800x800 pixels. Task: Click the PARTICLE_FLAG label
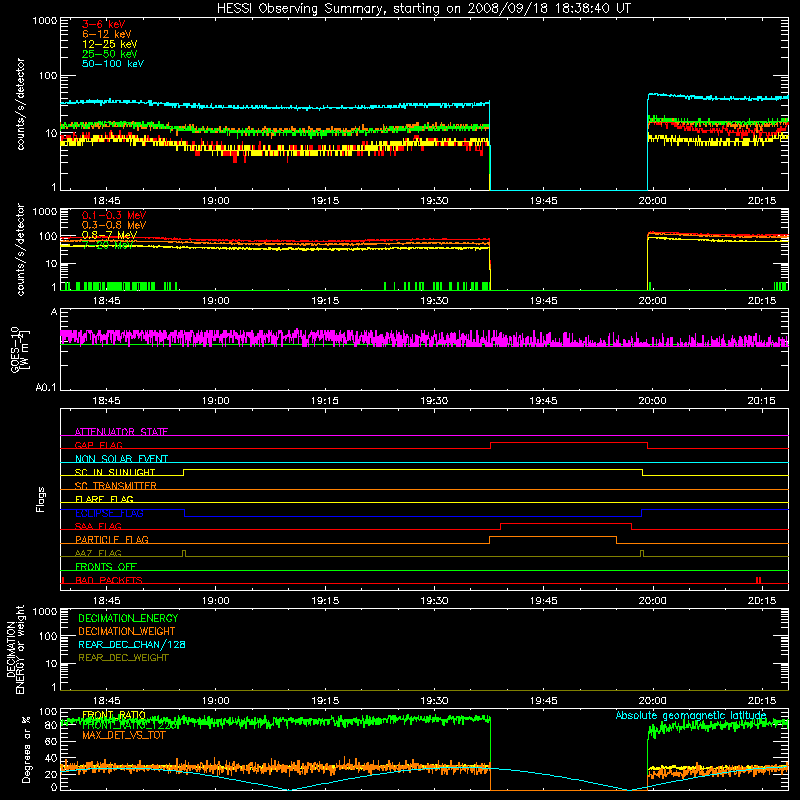[x=112, y=539]
